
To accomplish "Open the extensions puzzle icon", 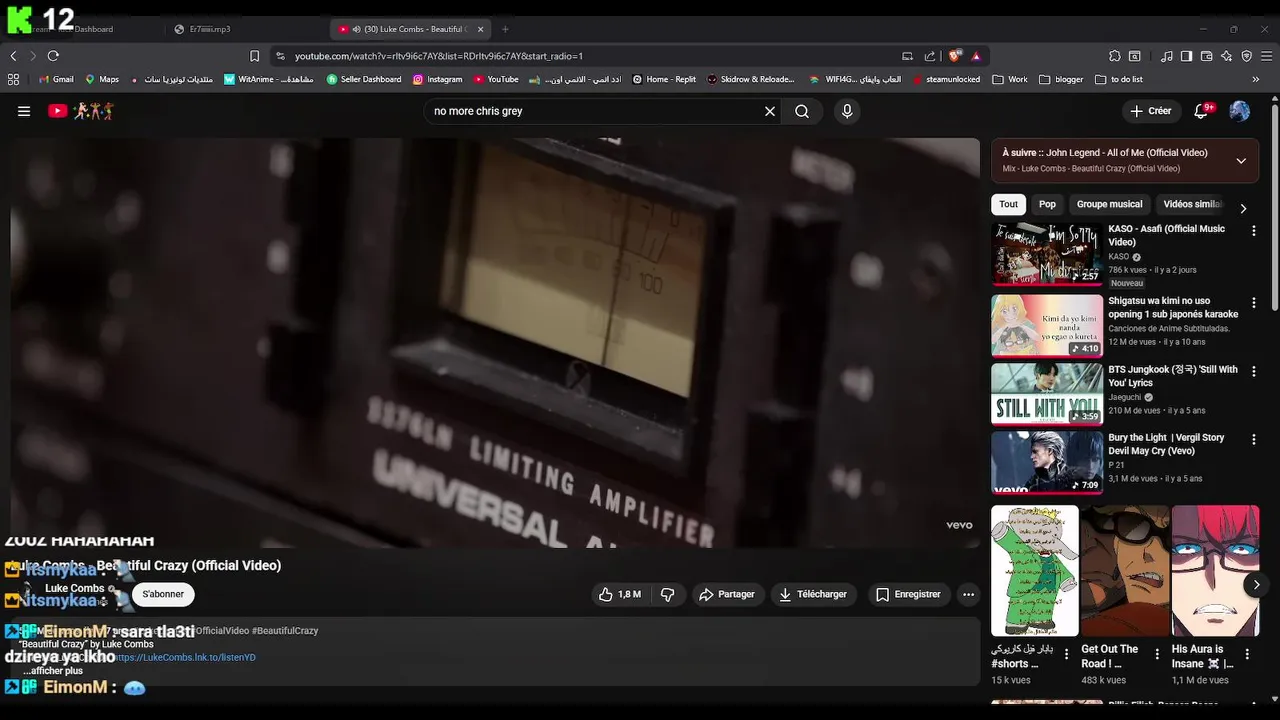I will tap(1115, 56).
